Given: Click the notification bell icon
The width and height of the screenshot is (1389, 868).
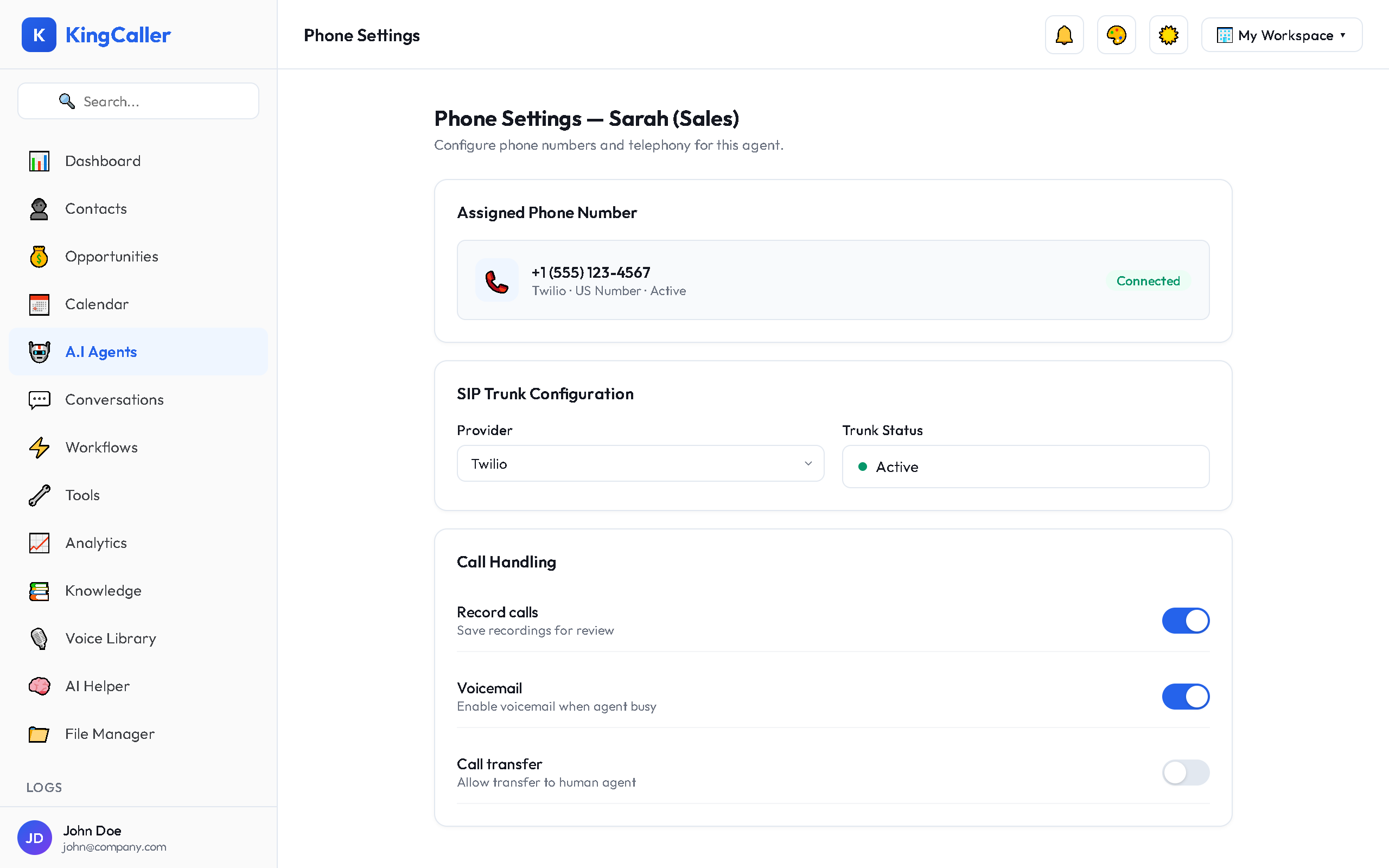Looking at the screenshot, I should [1063, 34].
